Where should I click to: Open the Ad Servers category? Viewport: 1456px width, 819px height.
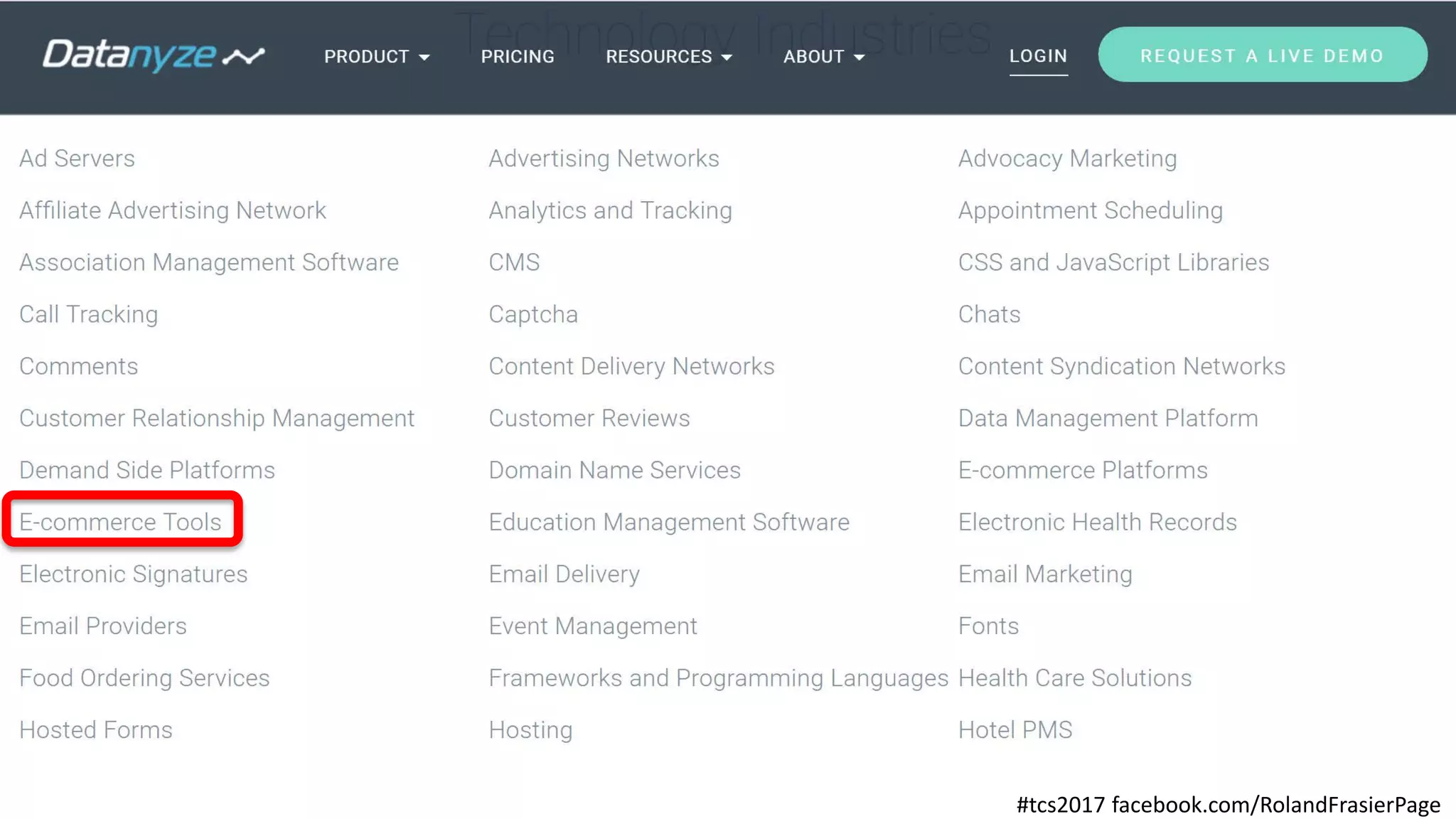pyautogui.click(x=77, y=159)
